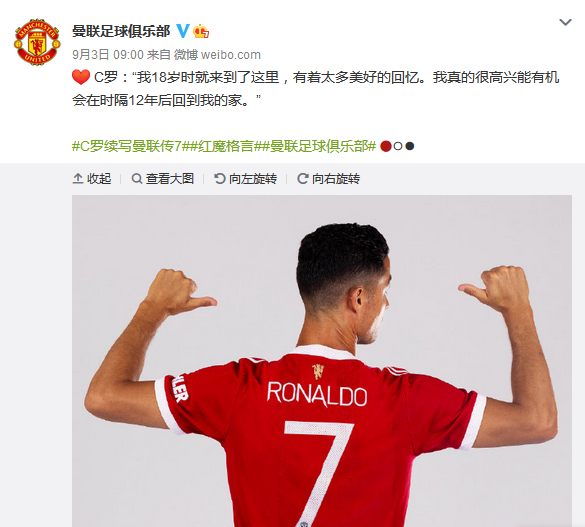Rotate image left with 向左旋转
The height and width of the screenshot is (527, 585).
pyautogui.click(x=245, y=179)
